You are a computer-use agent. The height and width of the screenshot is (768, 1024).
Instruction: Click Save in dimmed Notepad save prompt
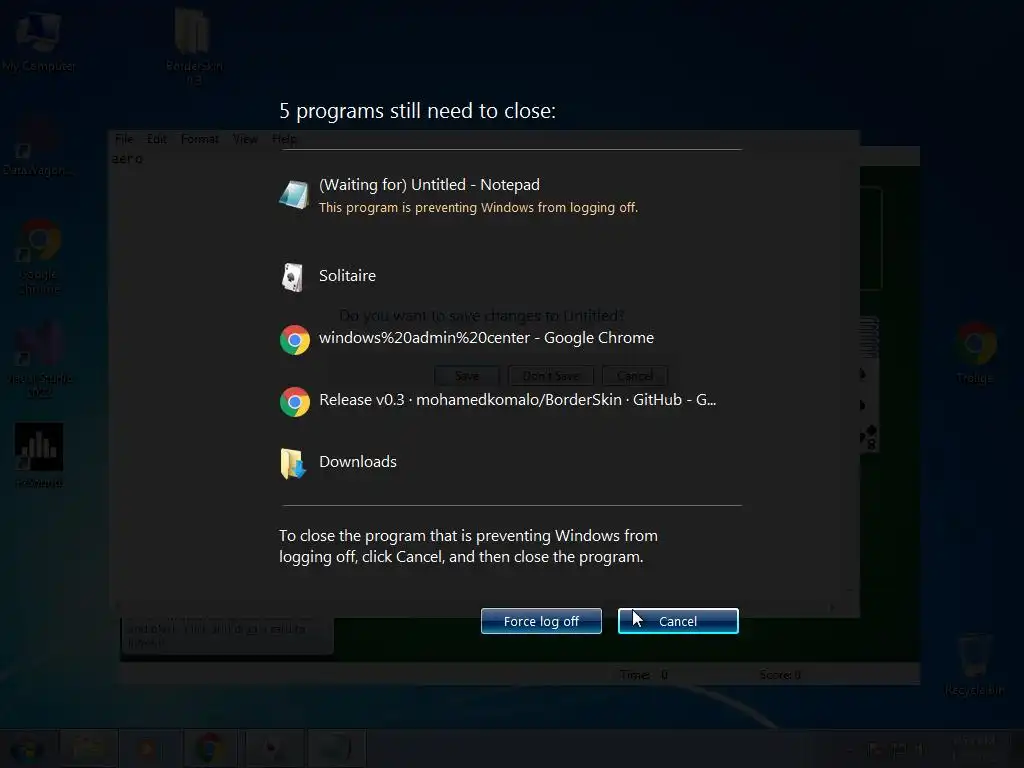(467, 376)
